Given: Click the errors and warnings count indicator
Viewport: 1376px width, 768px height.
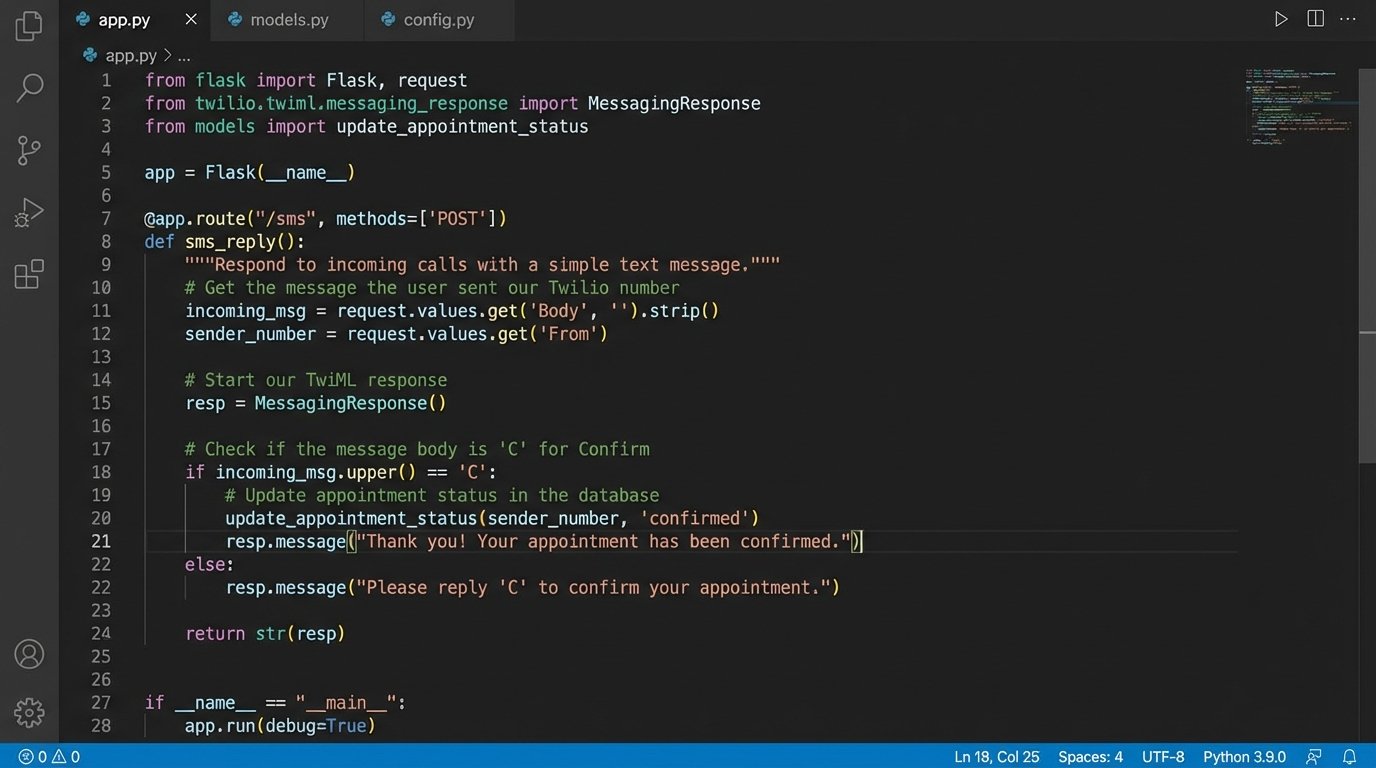Looking at the screenshot, I should 49,757.
